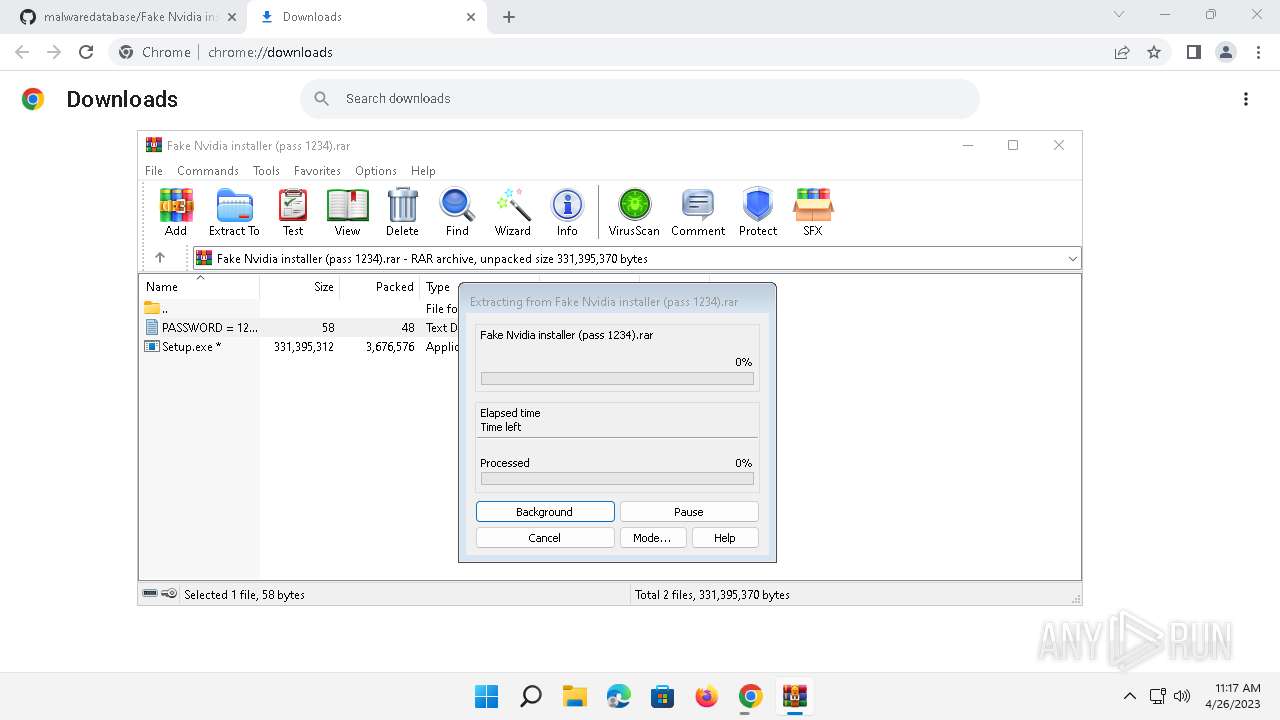The image size is (1280, 720).
Task: Reload the Chrome page
Action: [x=86, y=52]
